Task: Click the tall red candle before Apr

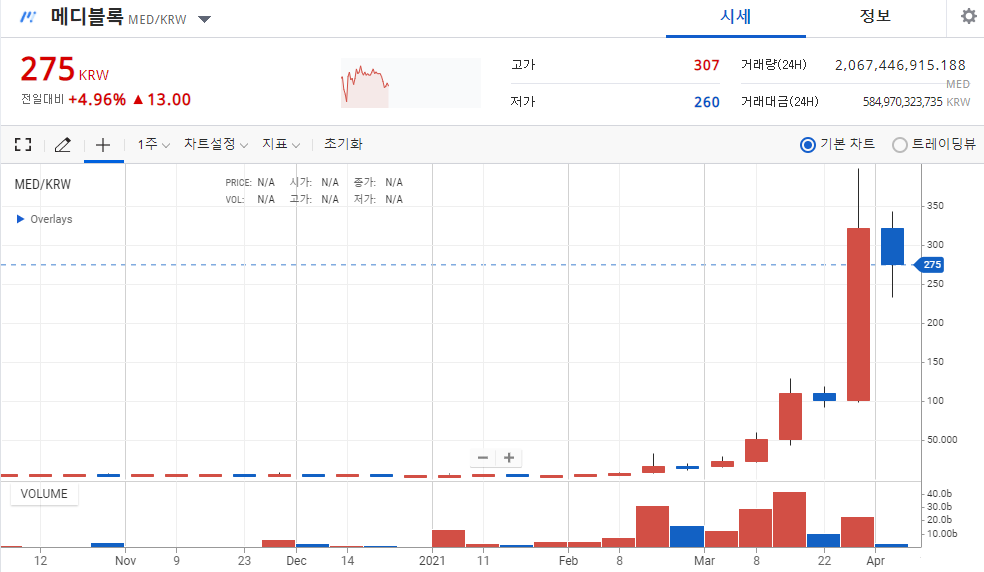Action: click(858, 314)
